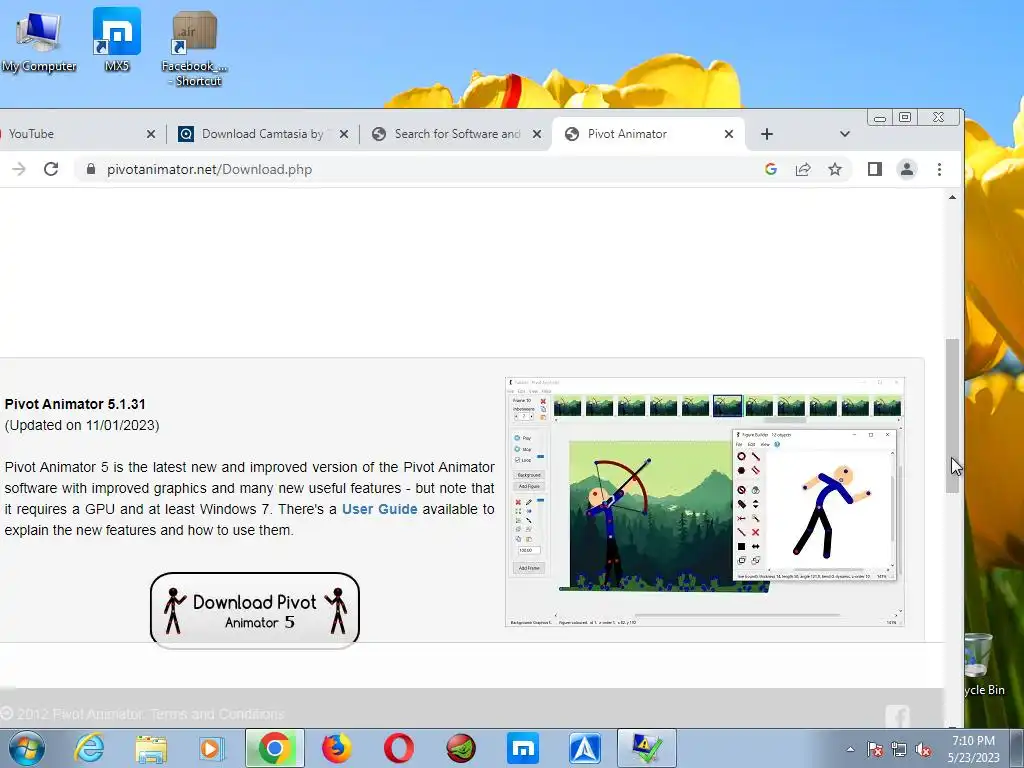Share this page icon
This screenshot has height=768, width=1024.
pos(803,169)
